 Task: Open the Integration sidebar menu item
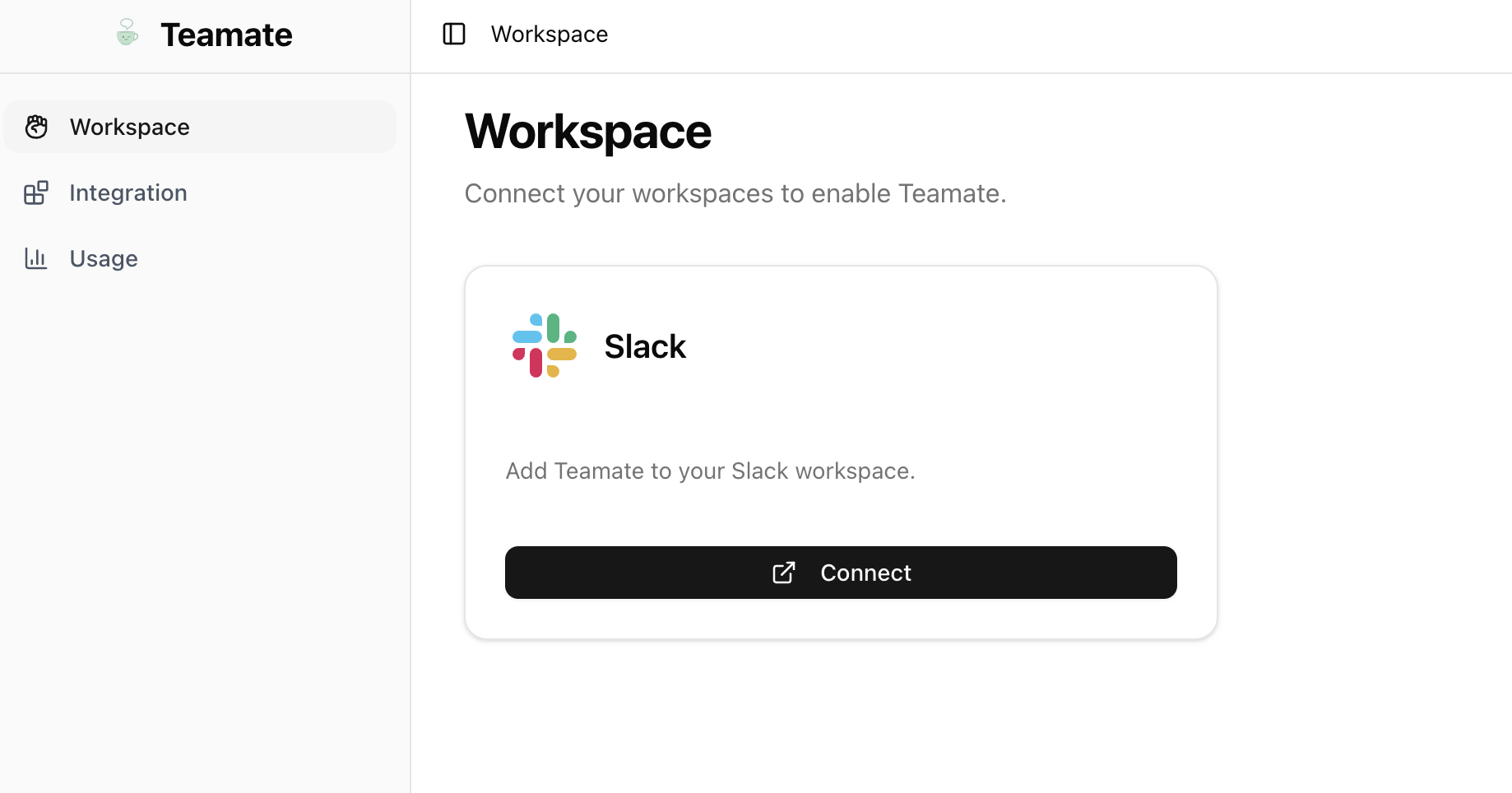(200, 192)
